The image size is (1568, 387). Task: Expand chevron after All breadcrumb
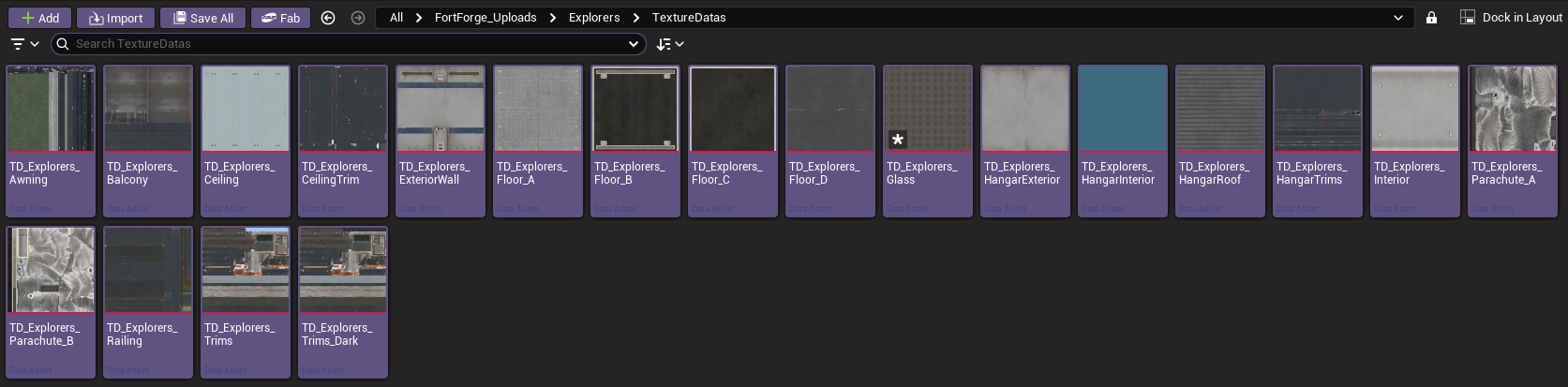pos(419,18)
